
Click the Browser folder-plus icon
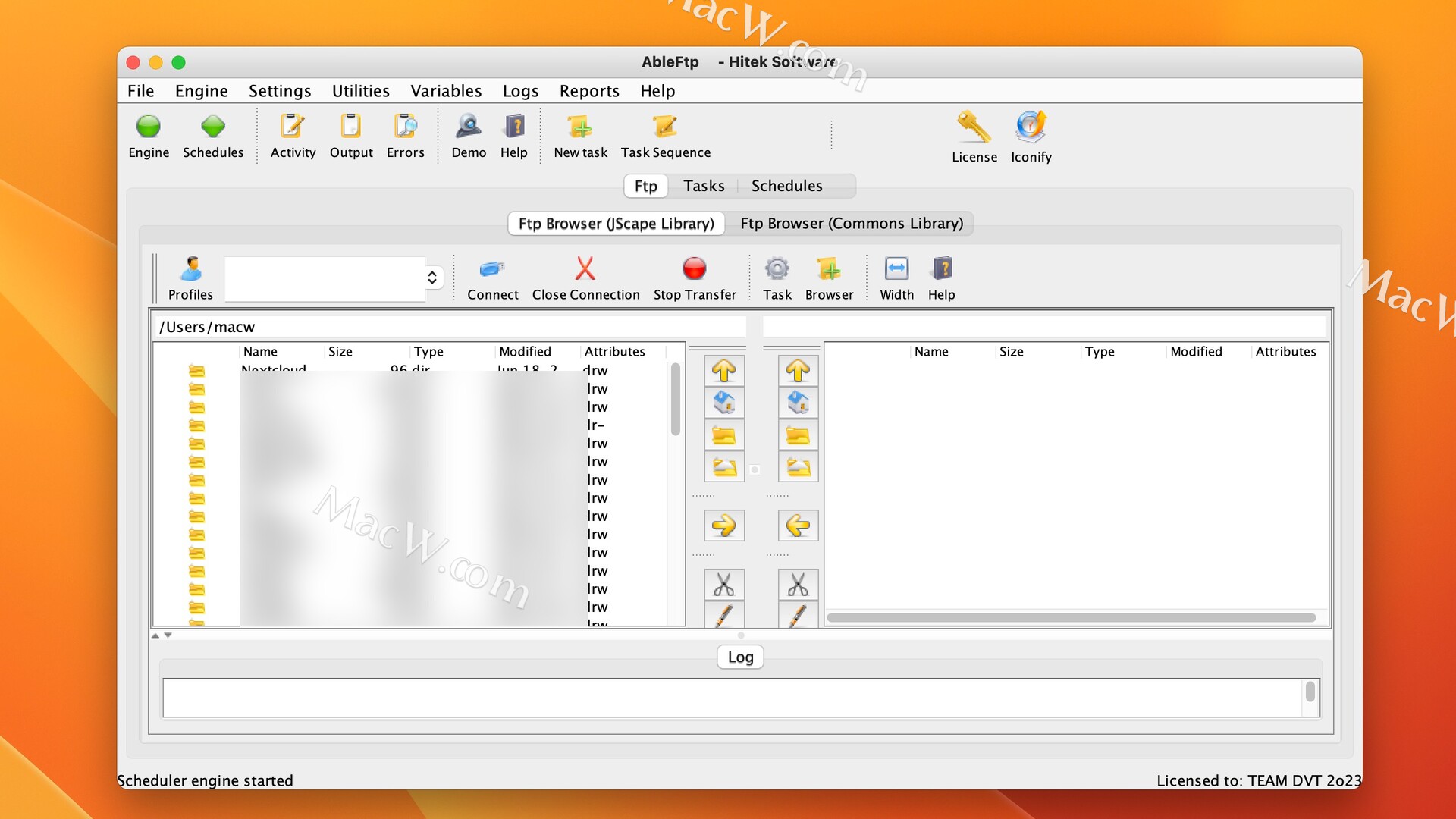(x=829, y=269)
